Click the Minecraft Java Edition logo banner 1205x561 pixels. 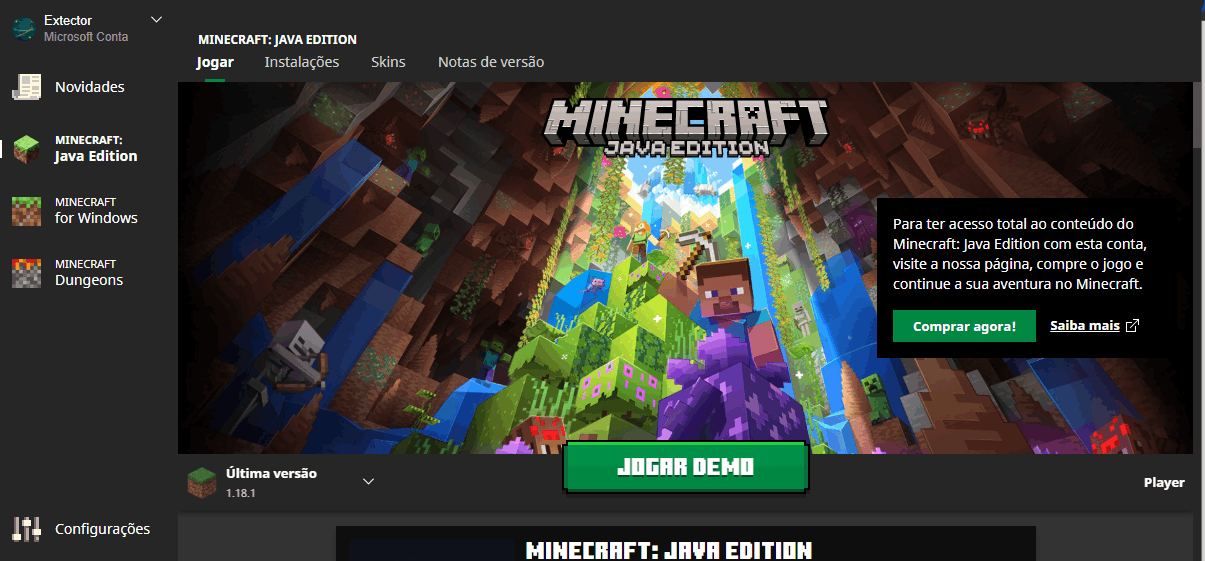click(685, 128)
